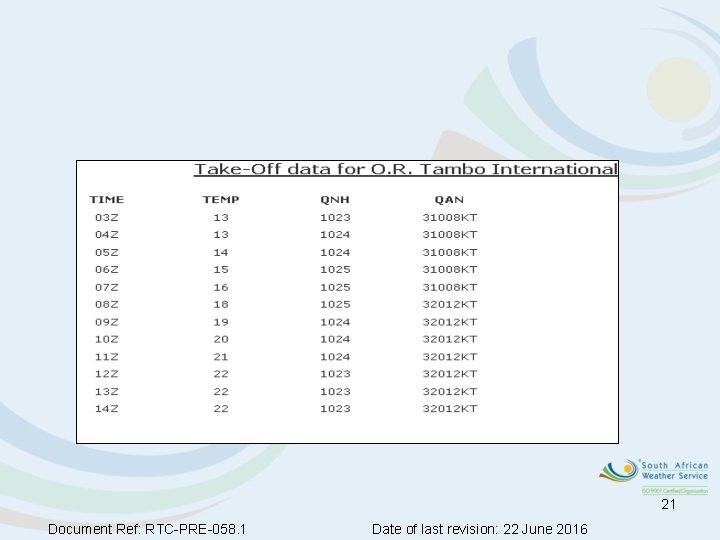Viewport: 720px width, 540px height.
Task: Select the 05Z time cell
Action: [x=107, y=253]
